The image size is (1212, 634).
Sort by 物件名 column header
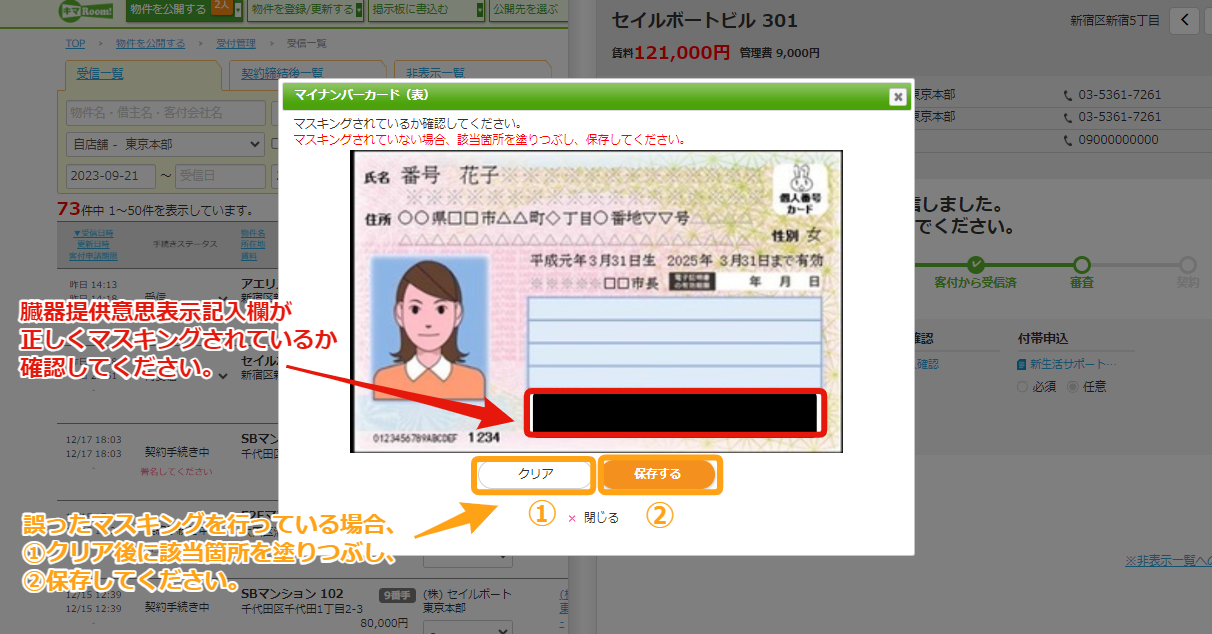point(252,233)
